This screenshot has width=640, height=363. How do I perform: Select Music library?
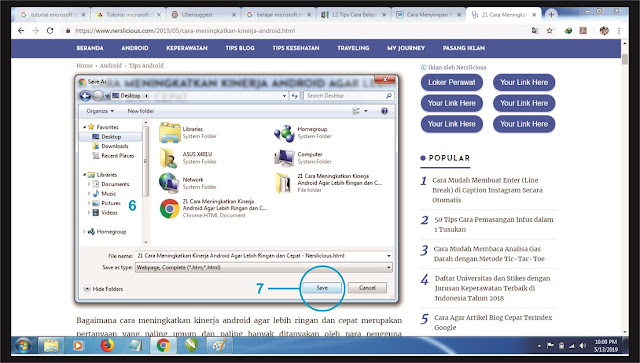[108, 194]
